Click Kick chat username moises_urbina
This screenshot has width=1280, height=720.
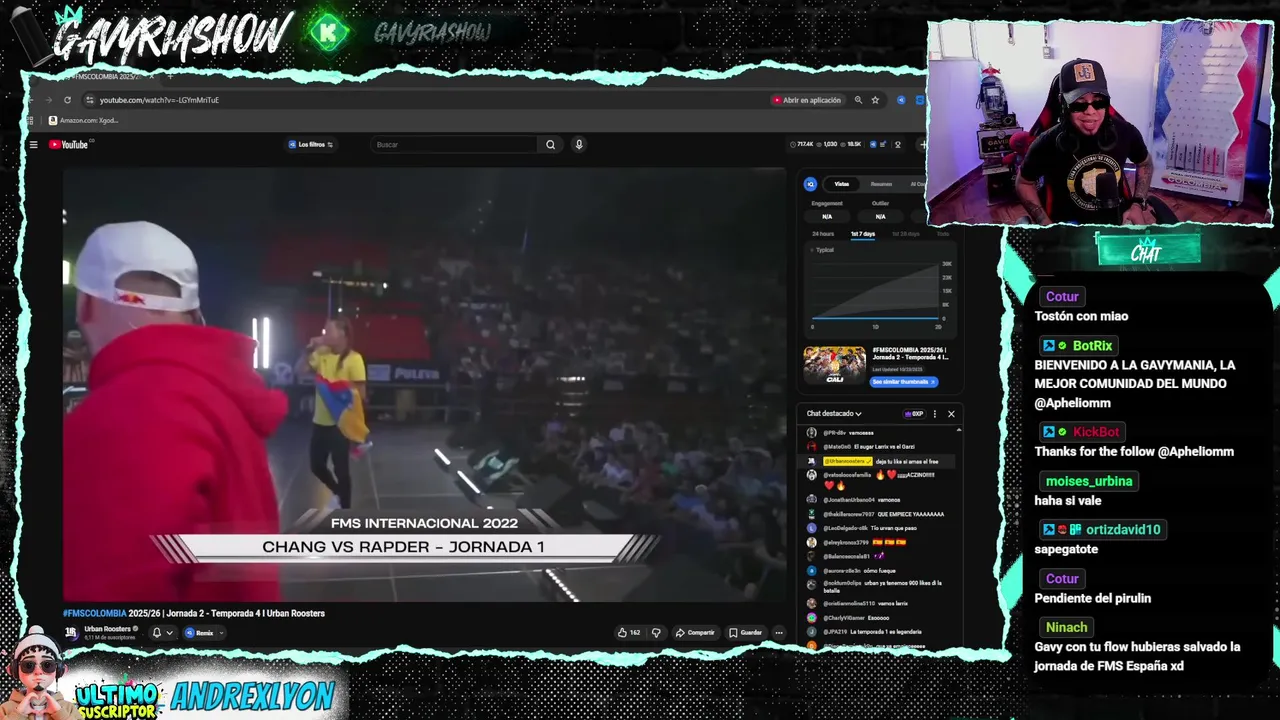(x=1089, y=481)
